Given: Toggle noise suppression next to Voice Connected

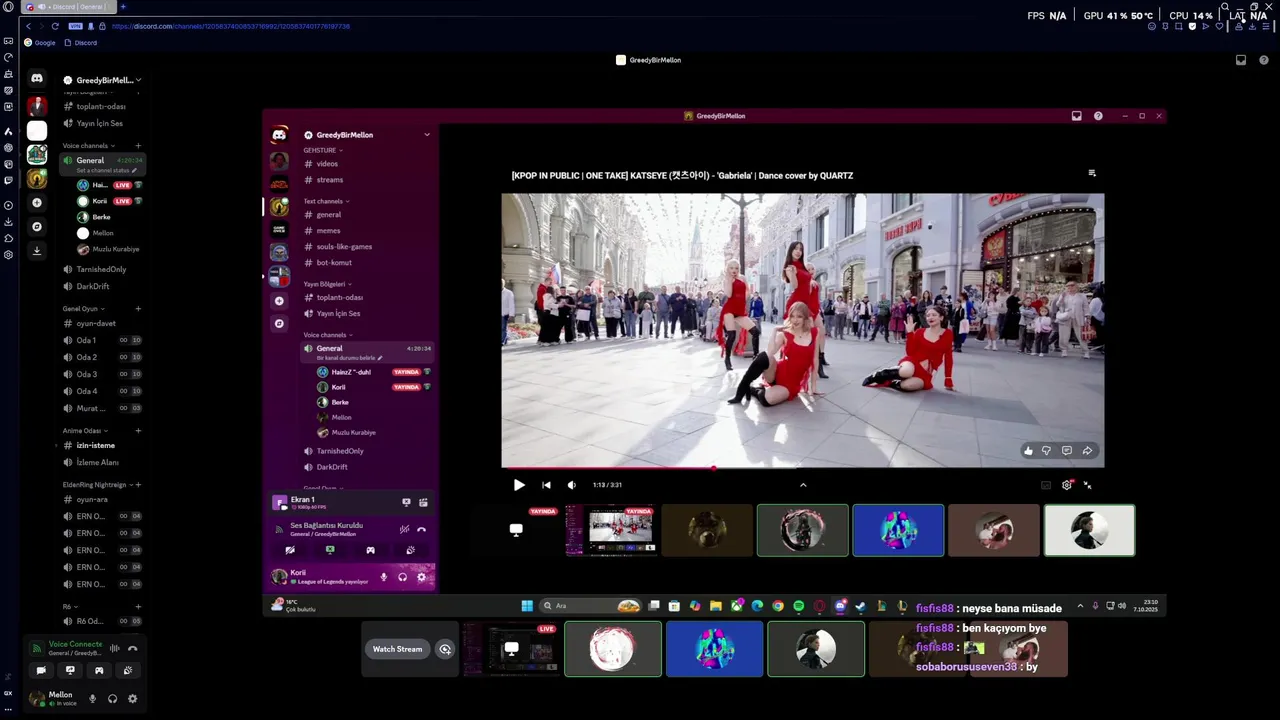Looking at the screenshot, I should coord(114,648).
